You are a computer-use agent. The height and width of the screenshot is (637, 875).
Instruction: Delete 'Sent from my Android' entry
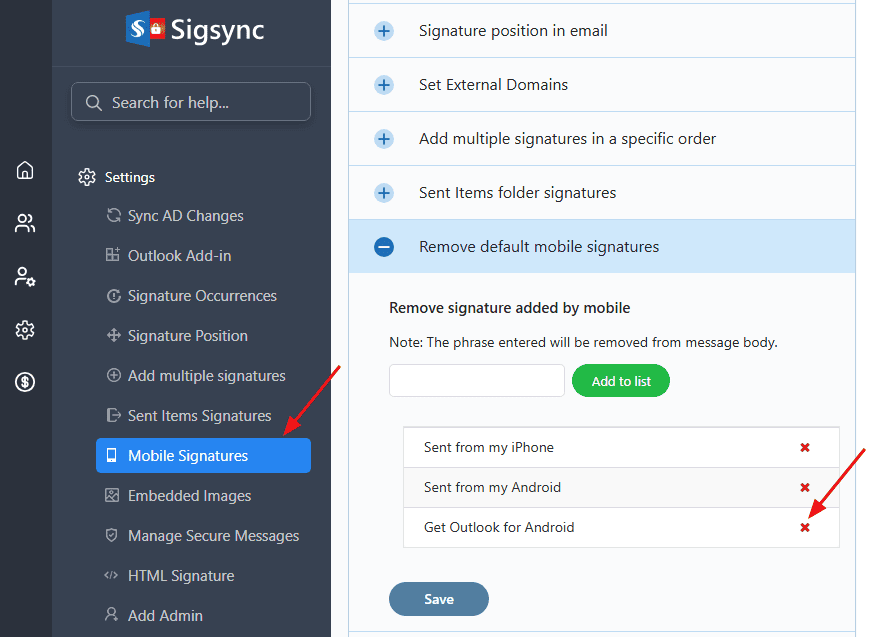(805, 487)
